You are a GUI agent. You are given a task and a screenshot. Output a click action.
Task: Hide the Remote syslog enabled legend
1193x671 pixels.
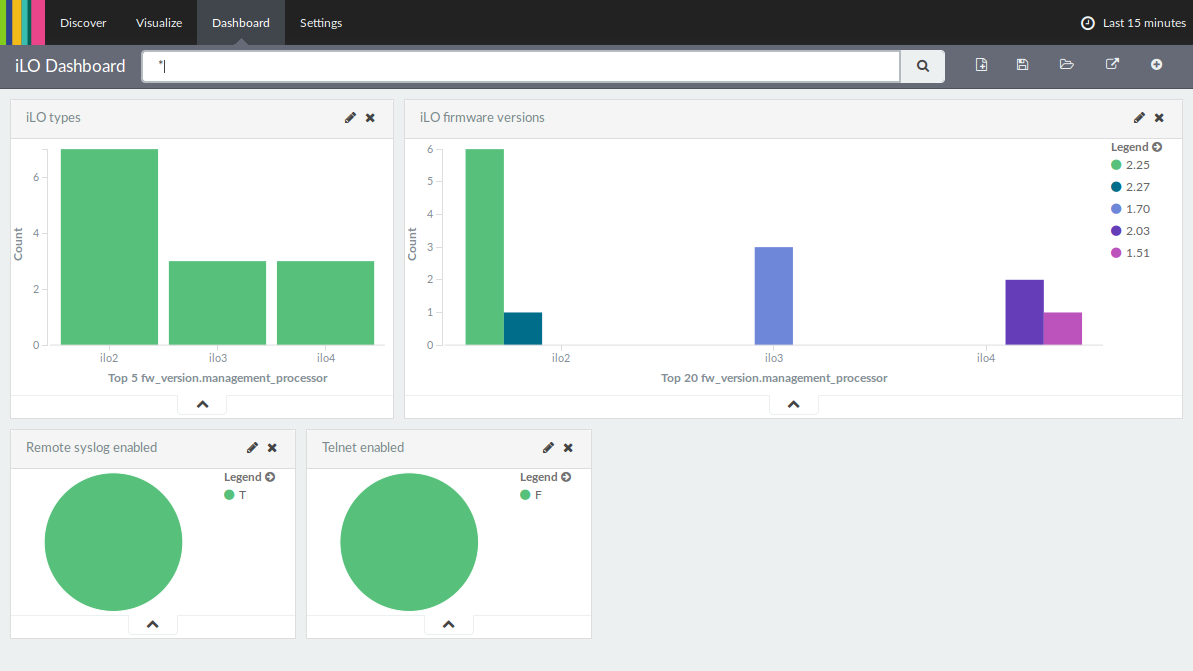[270, 477]
